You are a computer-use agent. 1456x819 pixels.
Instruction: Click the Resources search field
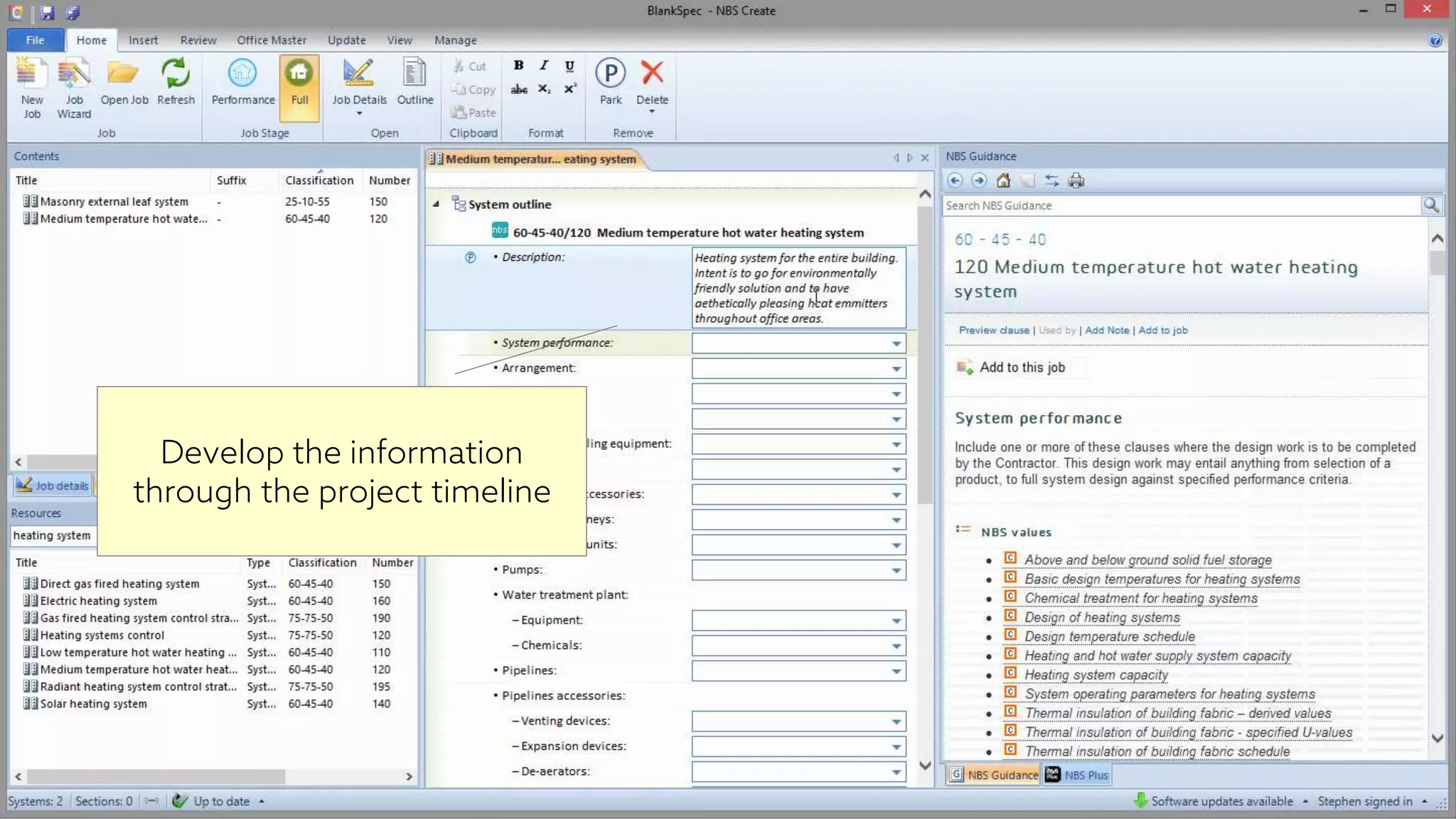pyautogui.click(x=54, y=535)
